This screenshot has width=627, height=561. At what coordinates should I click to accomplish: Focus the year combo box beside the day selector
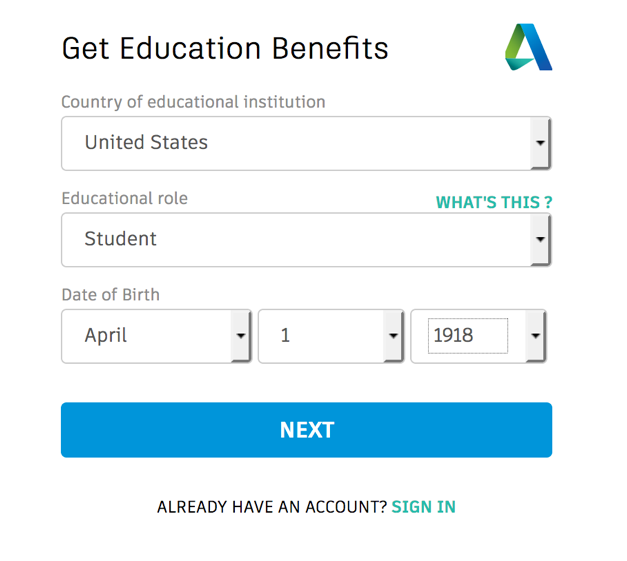pyautogui.click(x=478, y=336)
